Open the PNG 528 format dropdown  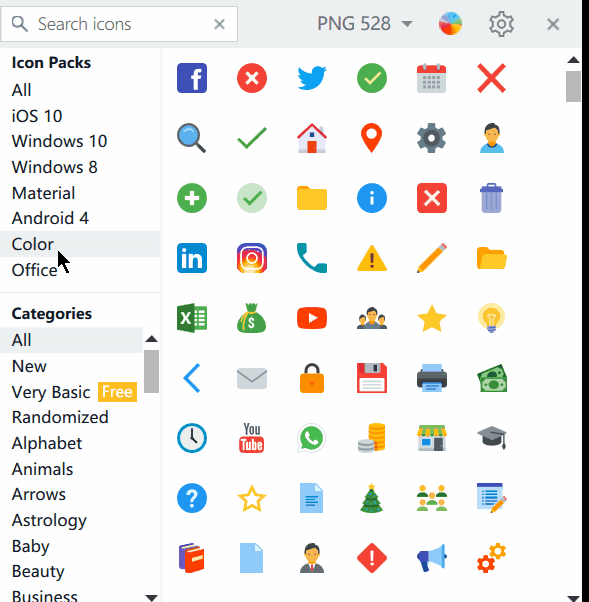pyautogui.click(x=365, y=24)
